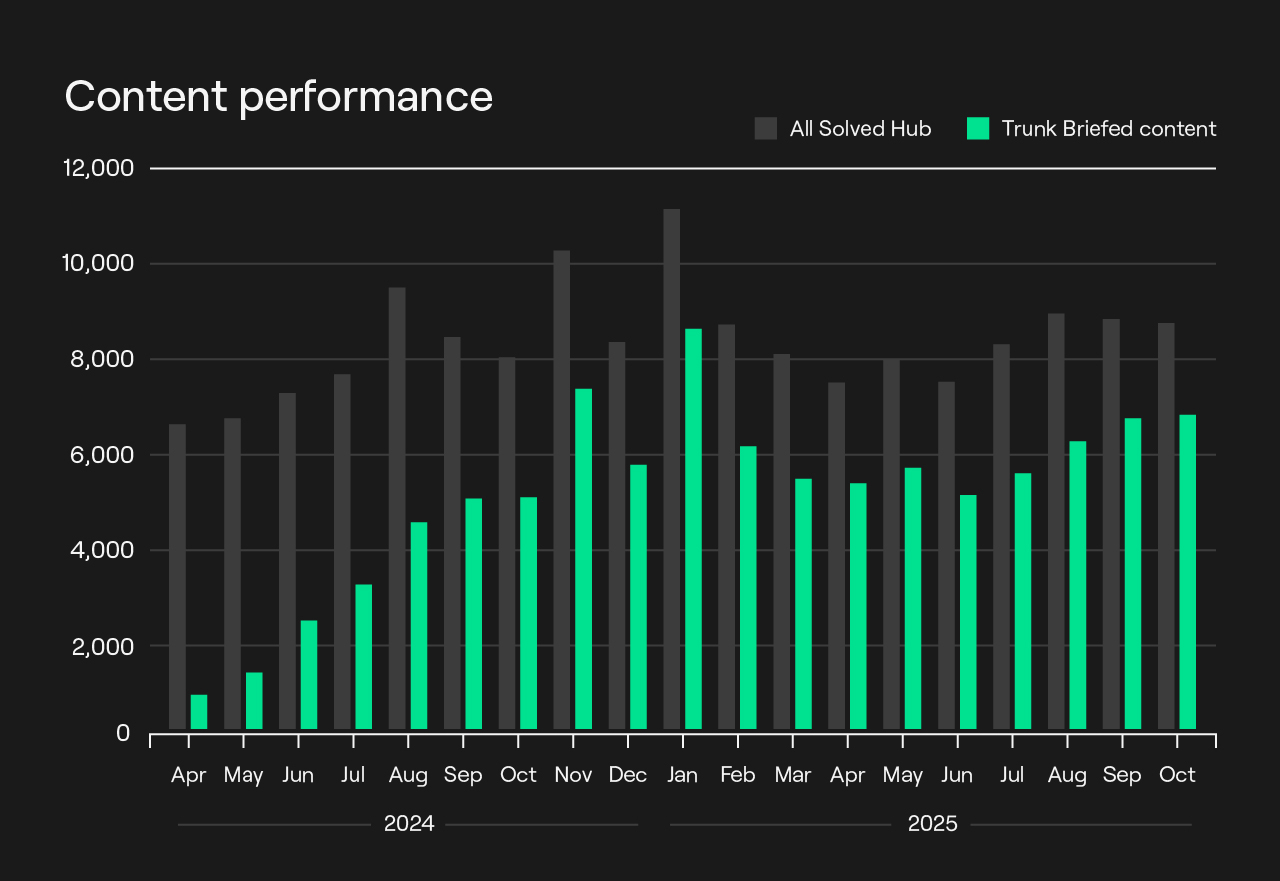The width and height of the screenshot is (1280, 881).
Task: Pick the gray bar for August 2024
Action: coord(397,508)
